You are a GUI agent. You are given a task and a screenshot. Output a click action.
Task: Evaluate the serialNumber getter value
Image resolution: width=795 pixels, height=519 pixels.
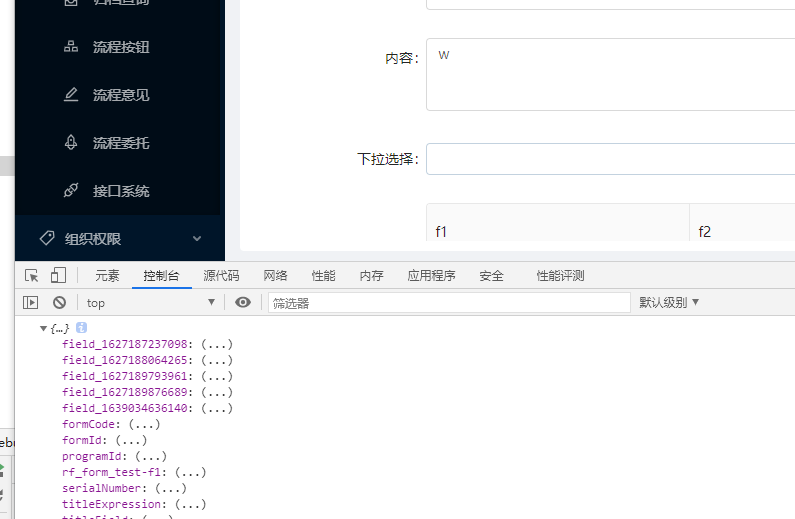171,488
